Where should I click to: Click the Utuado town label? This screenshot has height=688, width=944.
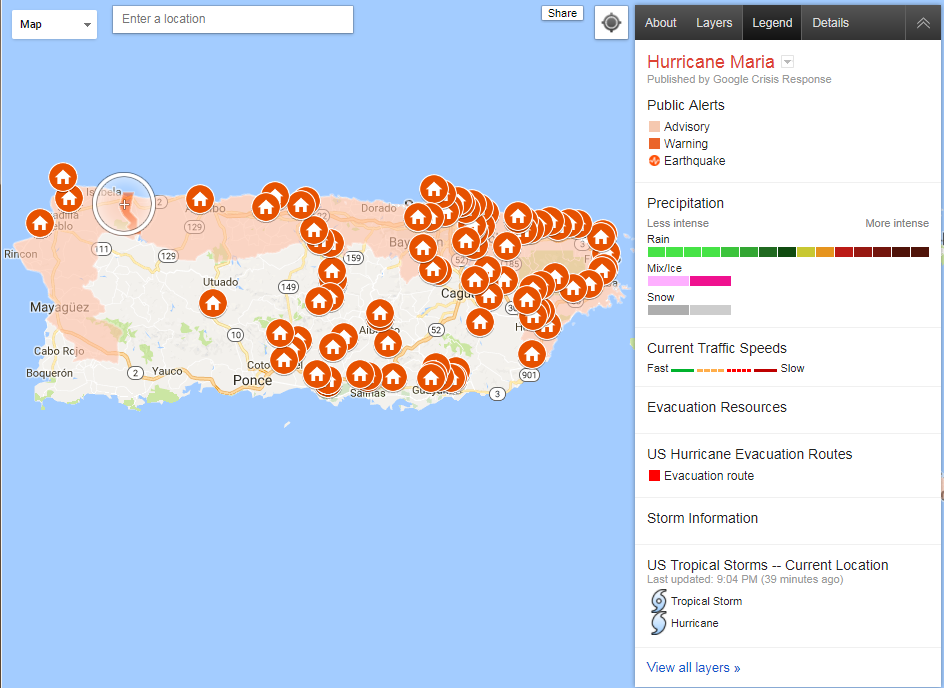click(x=220, y=282)
